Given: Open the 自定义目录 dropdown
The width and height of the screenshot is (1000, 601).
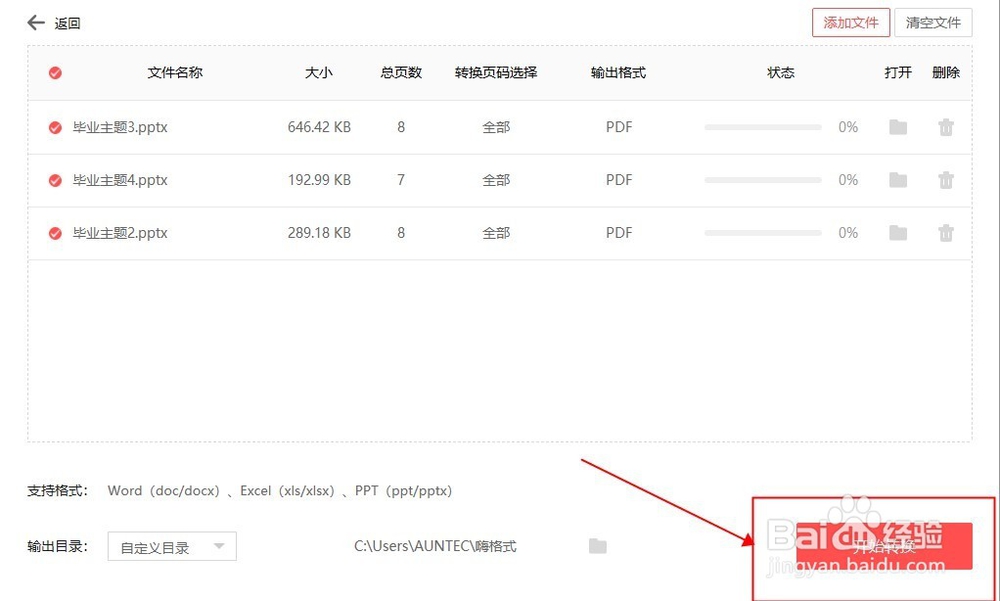Looking at the screenshot, I should 171,546.
